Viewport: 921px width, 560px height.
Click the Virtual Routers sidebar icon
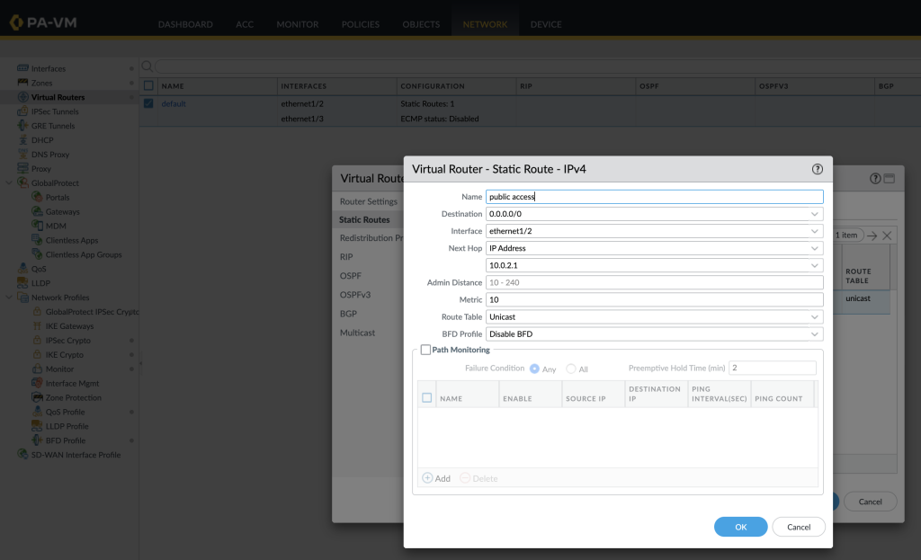[x=23, y=97]
